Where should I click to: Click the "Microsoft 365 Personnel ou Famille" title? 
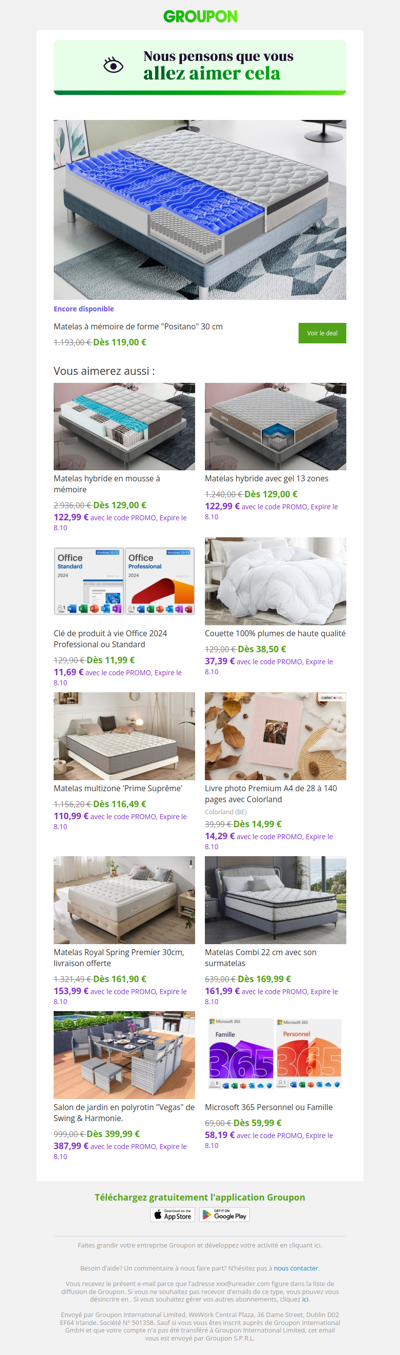269,1107
